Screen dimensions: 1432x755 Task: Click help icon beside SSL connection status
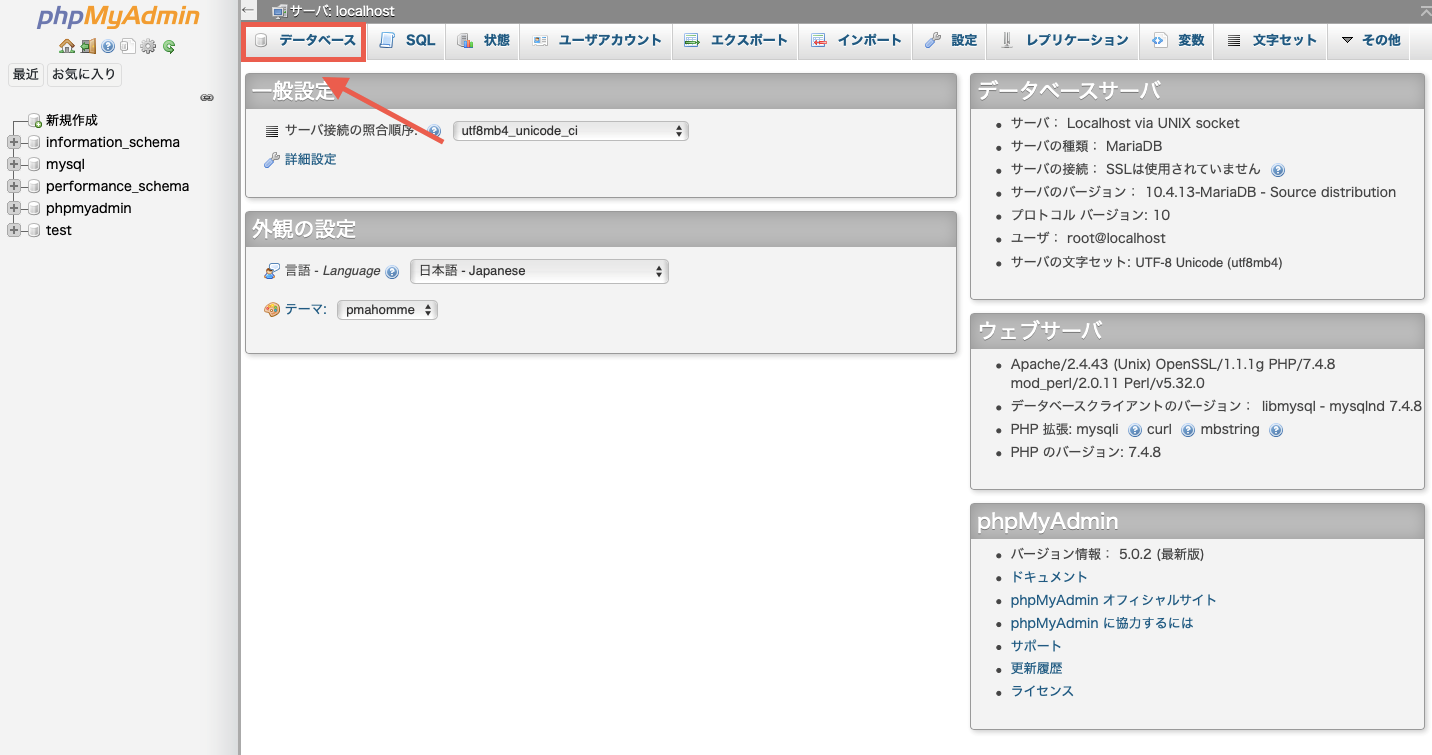tap(1278, 170)
